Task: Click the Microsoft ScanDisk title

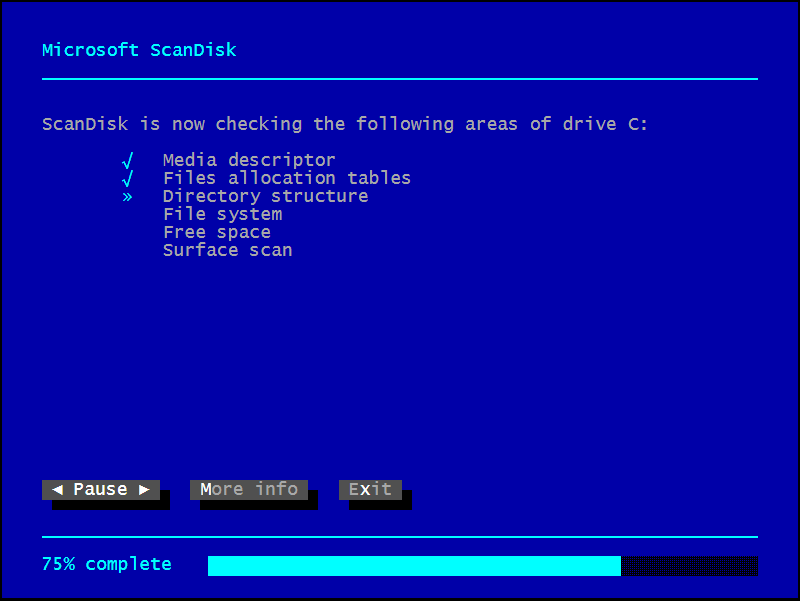Action: [139, 50]
